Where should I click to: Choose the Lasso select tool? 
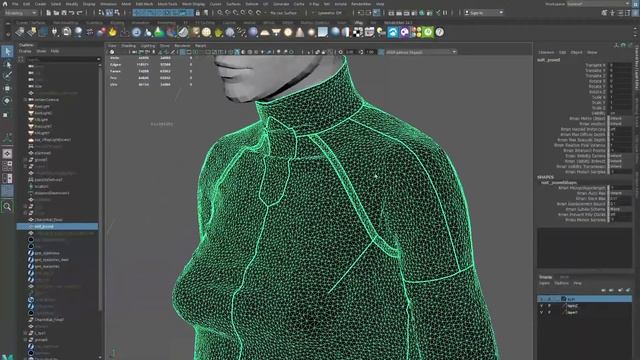[7, 64]
